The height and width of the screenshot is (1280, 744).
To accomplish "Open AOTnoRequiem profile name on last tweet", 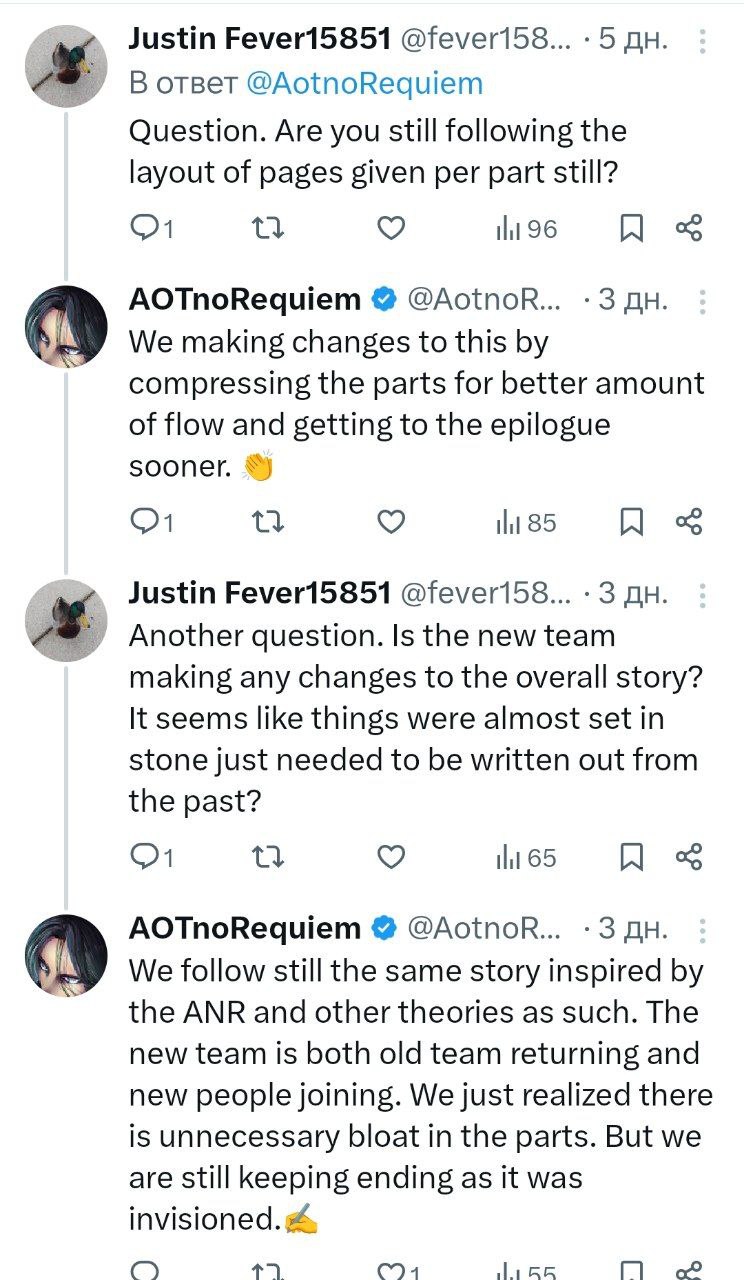I will coord(244,928).
